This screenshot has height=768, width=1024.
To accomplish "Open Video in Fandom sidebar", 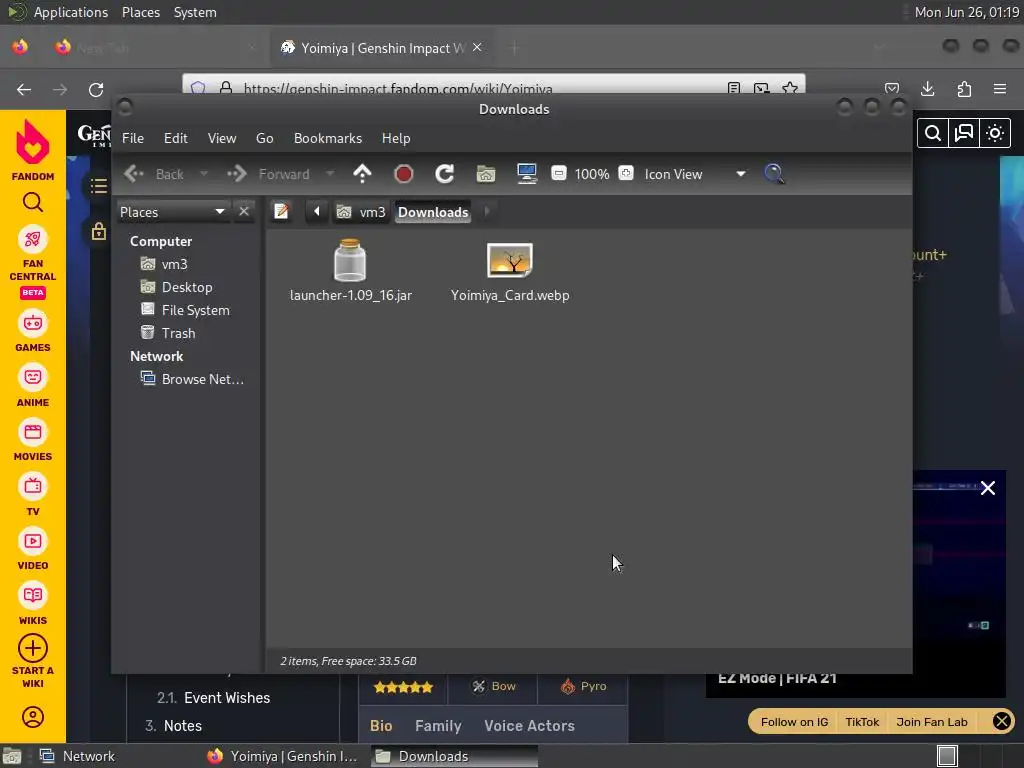I will (33, 550).
